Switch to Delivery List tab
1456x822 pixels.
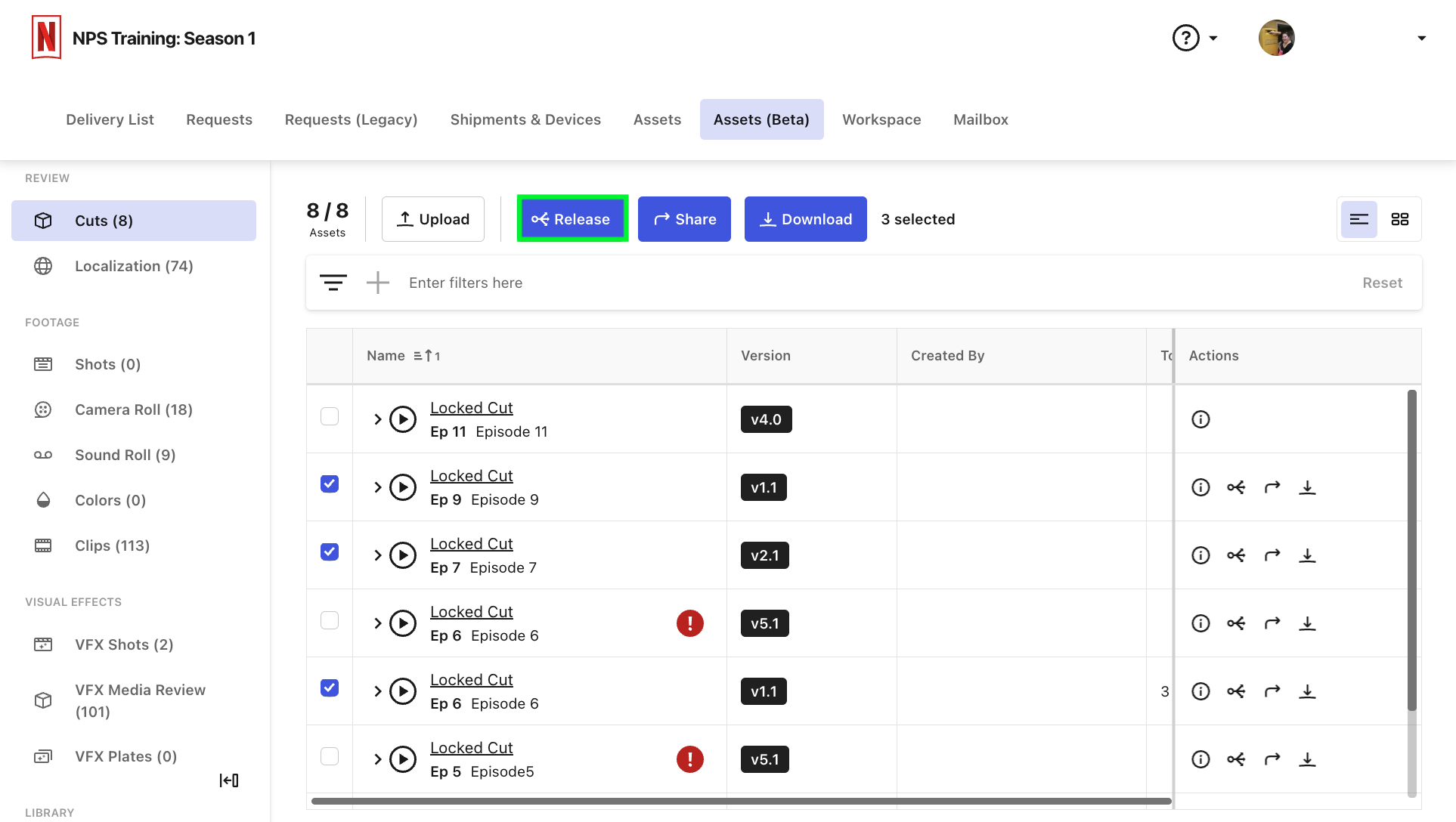[110, 119]
